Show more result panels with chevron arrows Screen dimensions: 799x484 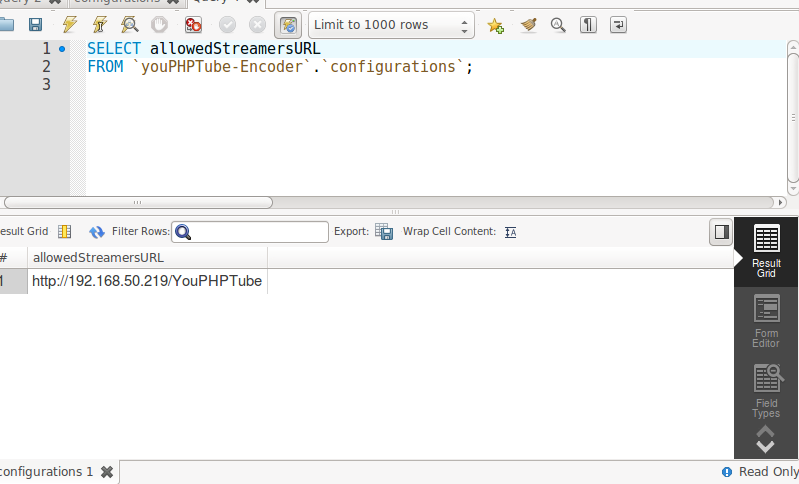click(765, 439)
